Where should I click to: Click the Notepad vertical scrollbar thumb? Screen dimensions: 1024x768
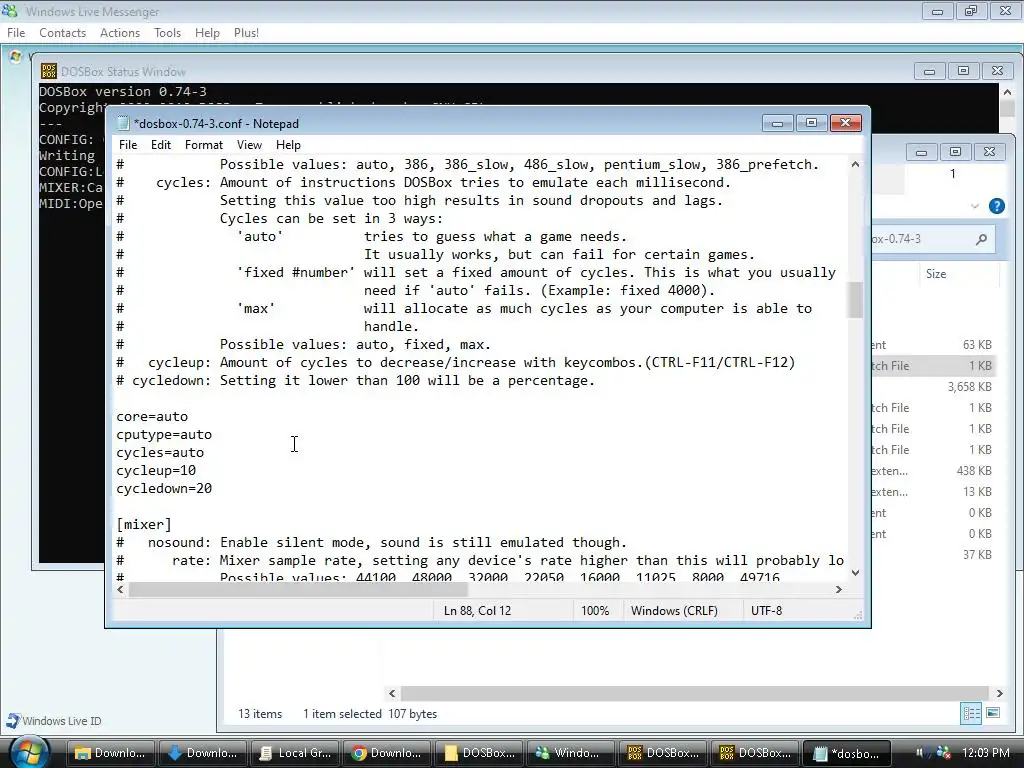click(855, 300)
